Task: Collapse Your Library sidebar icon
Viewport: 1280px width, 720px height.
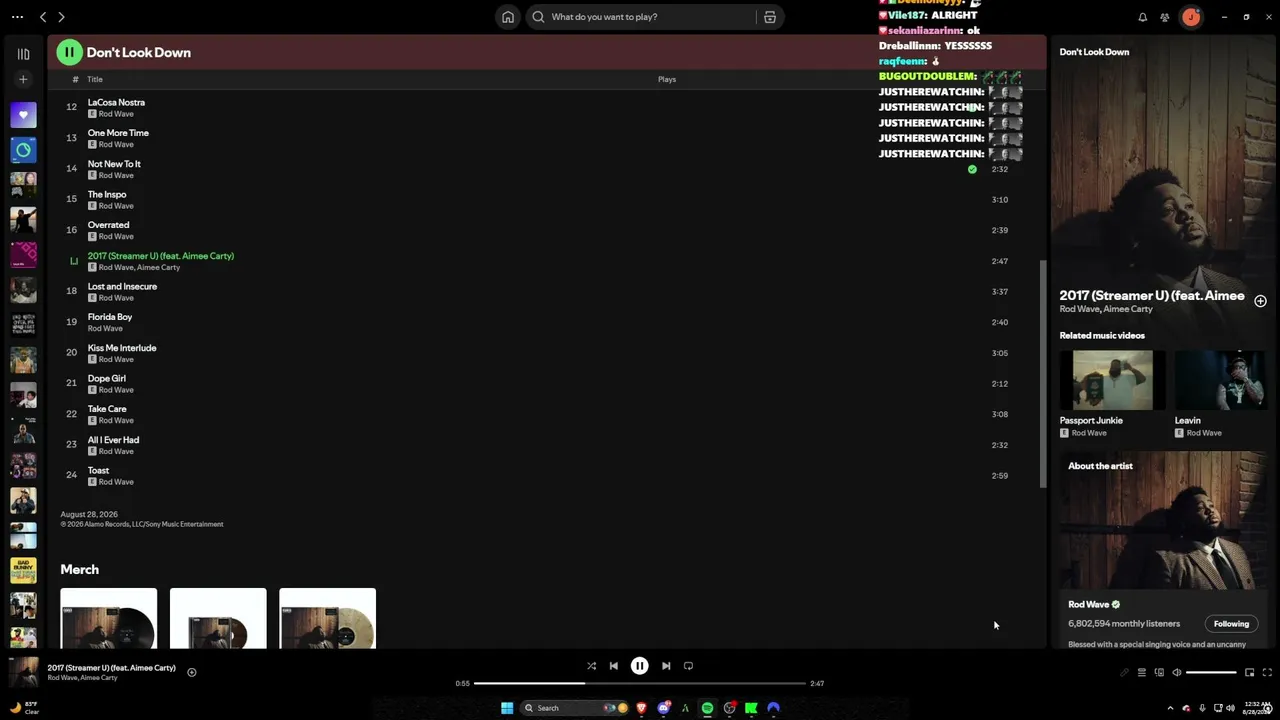Action: (x=23, y=54)
